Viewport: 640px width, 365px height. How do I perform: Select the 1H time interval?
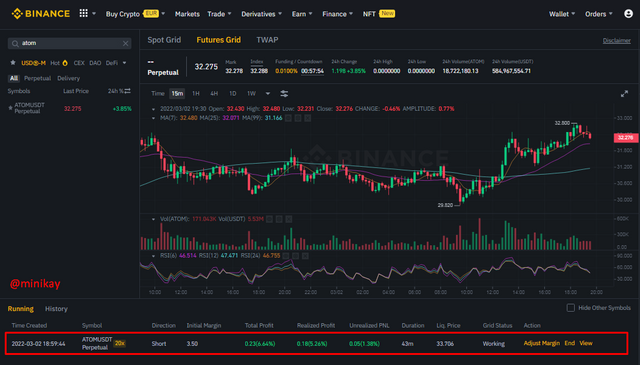click(196, 93)
